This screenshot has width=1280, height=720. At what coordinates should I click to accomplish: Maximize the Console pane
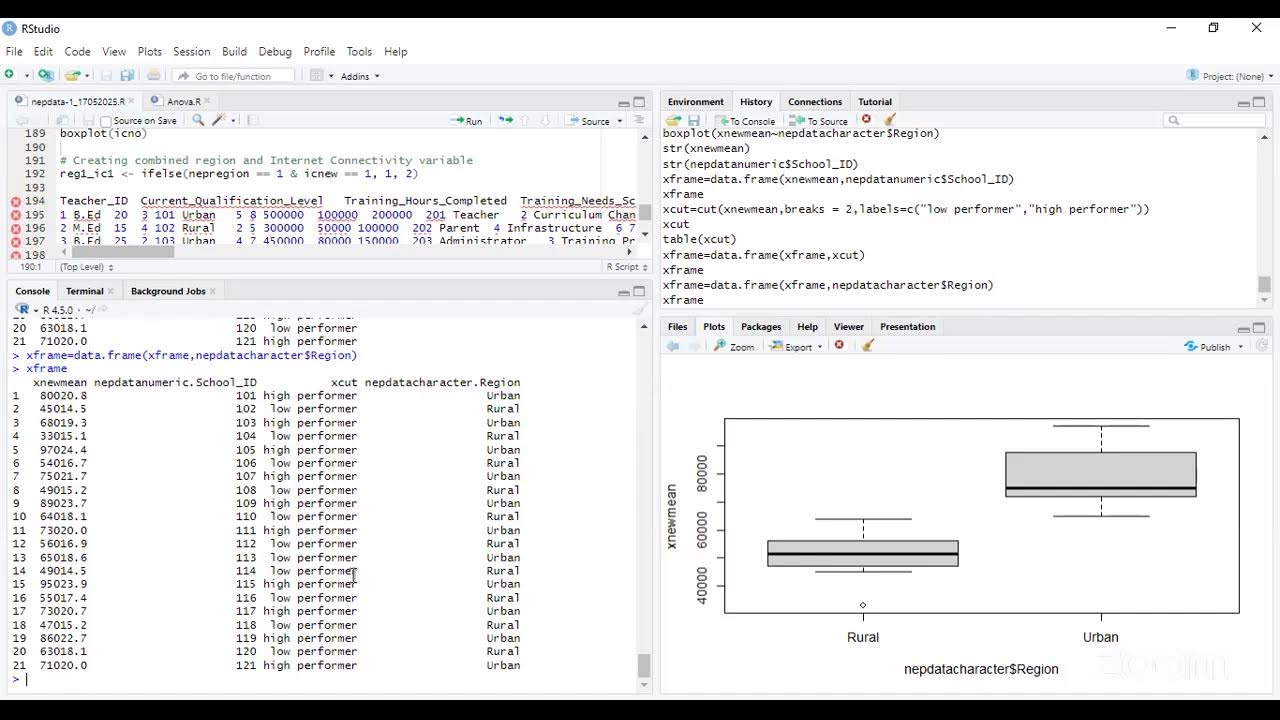pos(639,292)
